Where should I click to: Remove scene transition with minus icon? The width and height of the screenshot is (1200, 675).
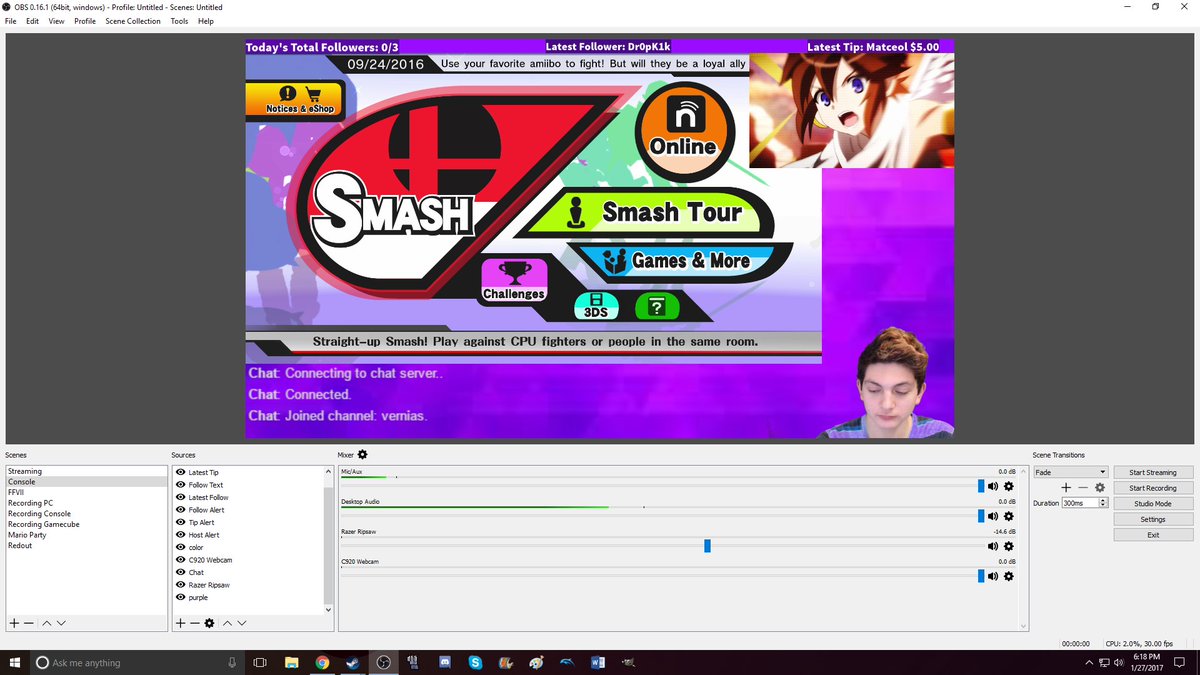coord(1083,488)
